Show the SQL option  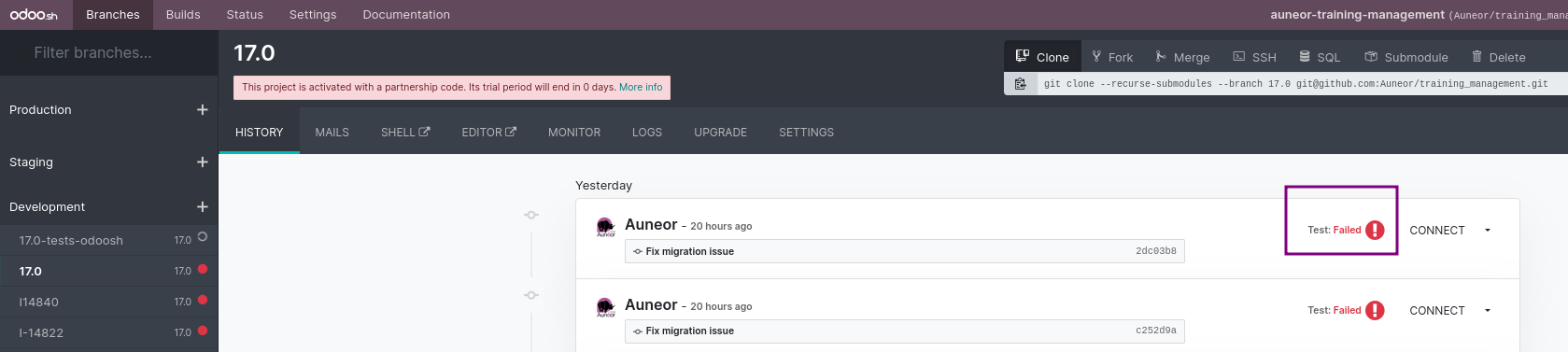(1320, 57)
